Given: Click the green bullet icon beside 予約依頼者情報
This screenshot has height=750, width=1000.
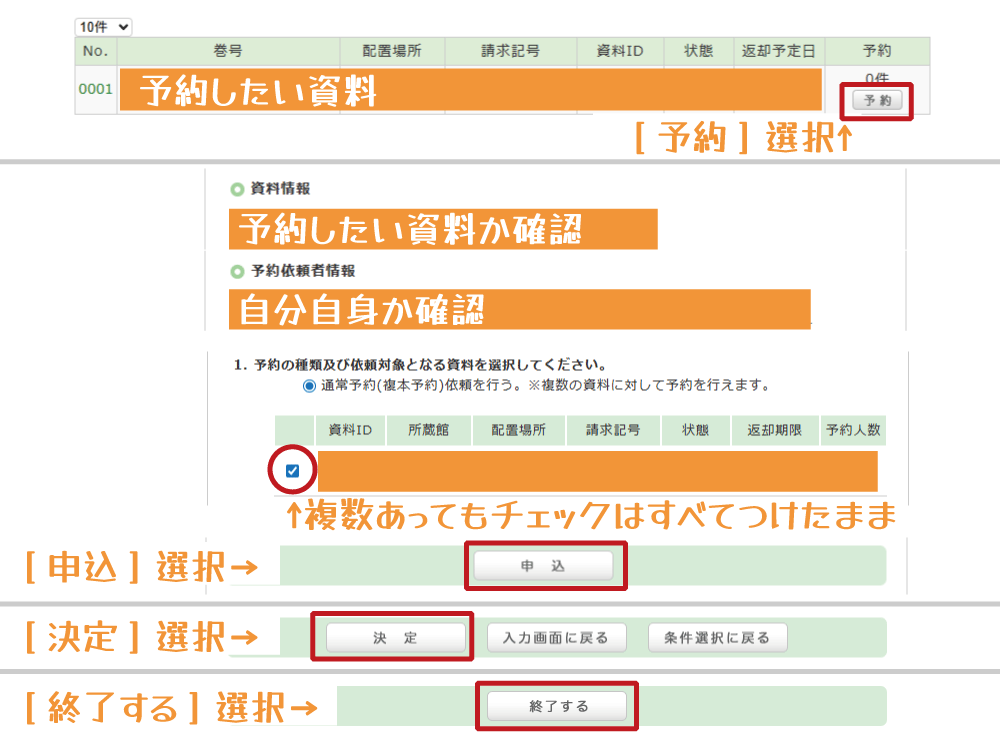Looking at the screenshot, I should (x=237, y=271).
